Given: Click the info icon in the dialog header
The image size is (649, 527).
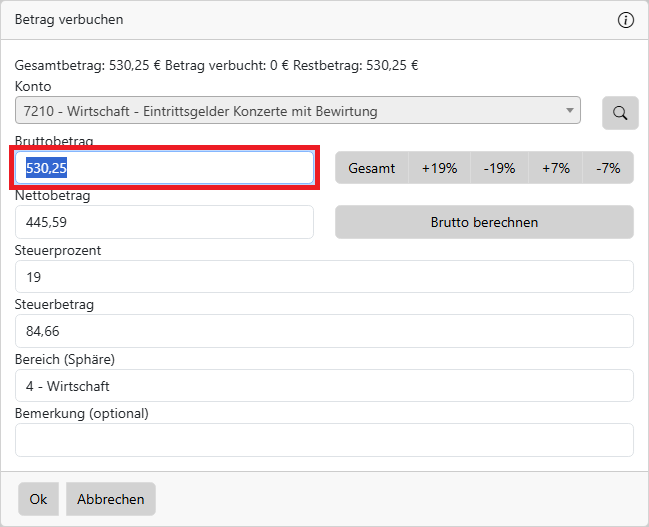Looking at the screenshot, I should click(x=626, y=20).
